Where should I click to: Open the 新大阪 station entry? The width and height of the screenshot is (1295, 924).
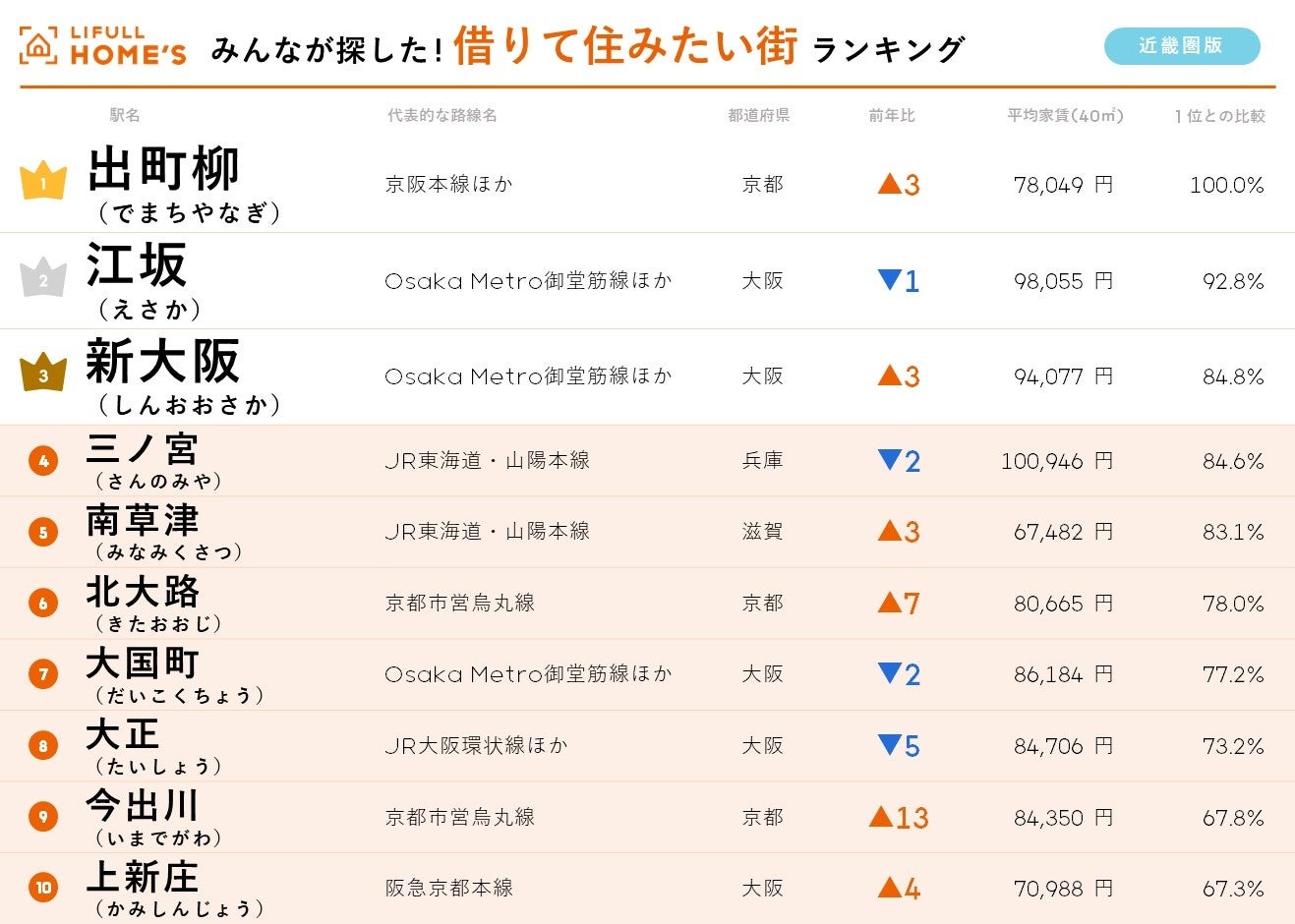point(162,362)
